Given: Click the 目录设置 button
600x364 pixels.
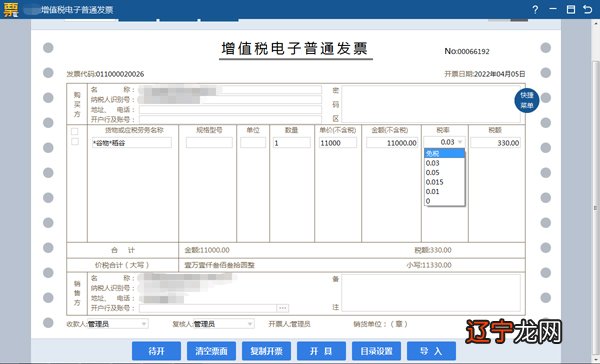Looking at the screenshot, I should click(377, 351).
